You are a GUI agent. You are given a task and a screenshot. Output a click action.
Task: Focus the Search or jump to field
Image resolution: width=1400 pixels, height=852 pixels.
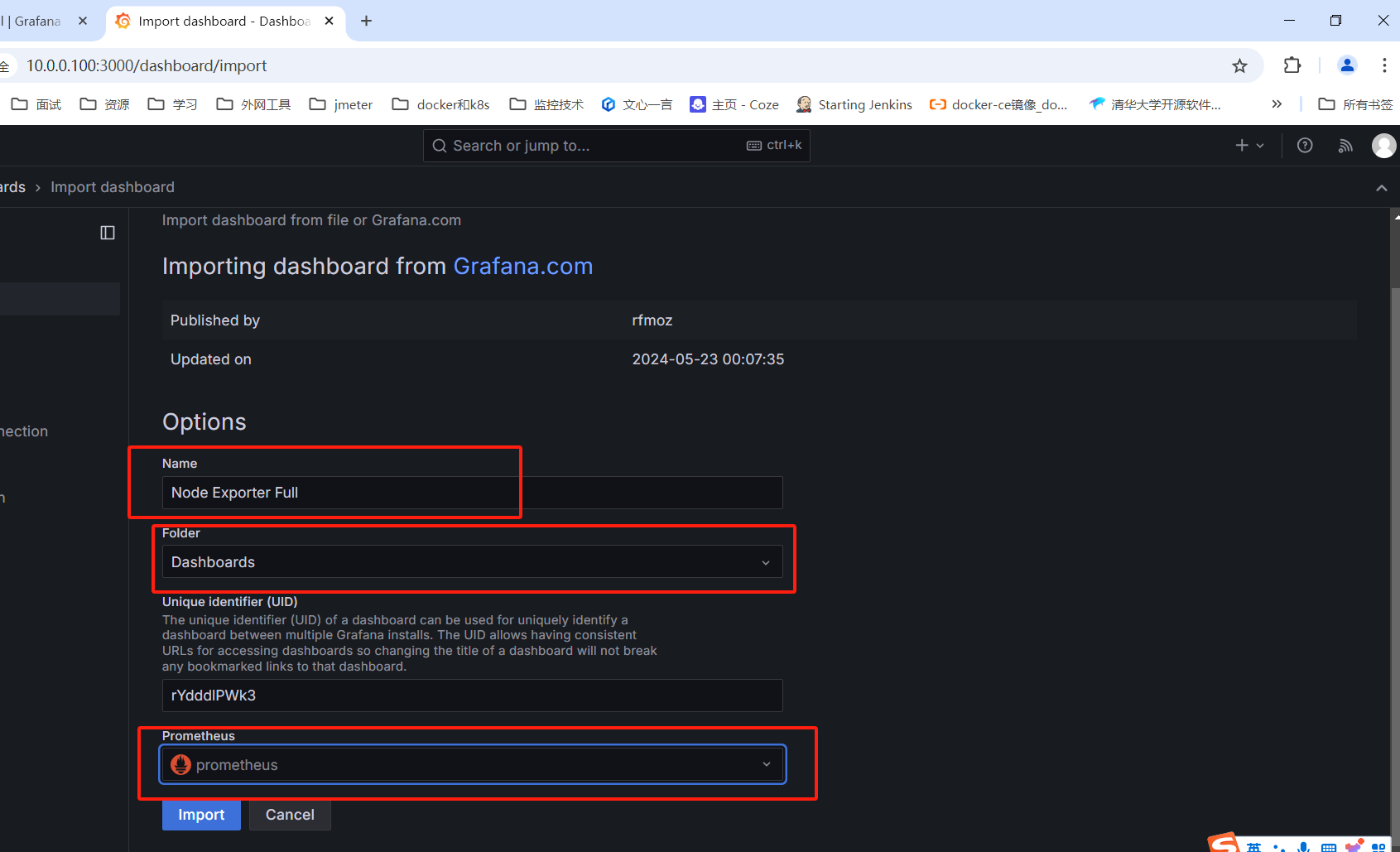(617, 146)
